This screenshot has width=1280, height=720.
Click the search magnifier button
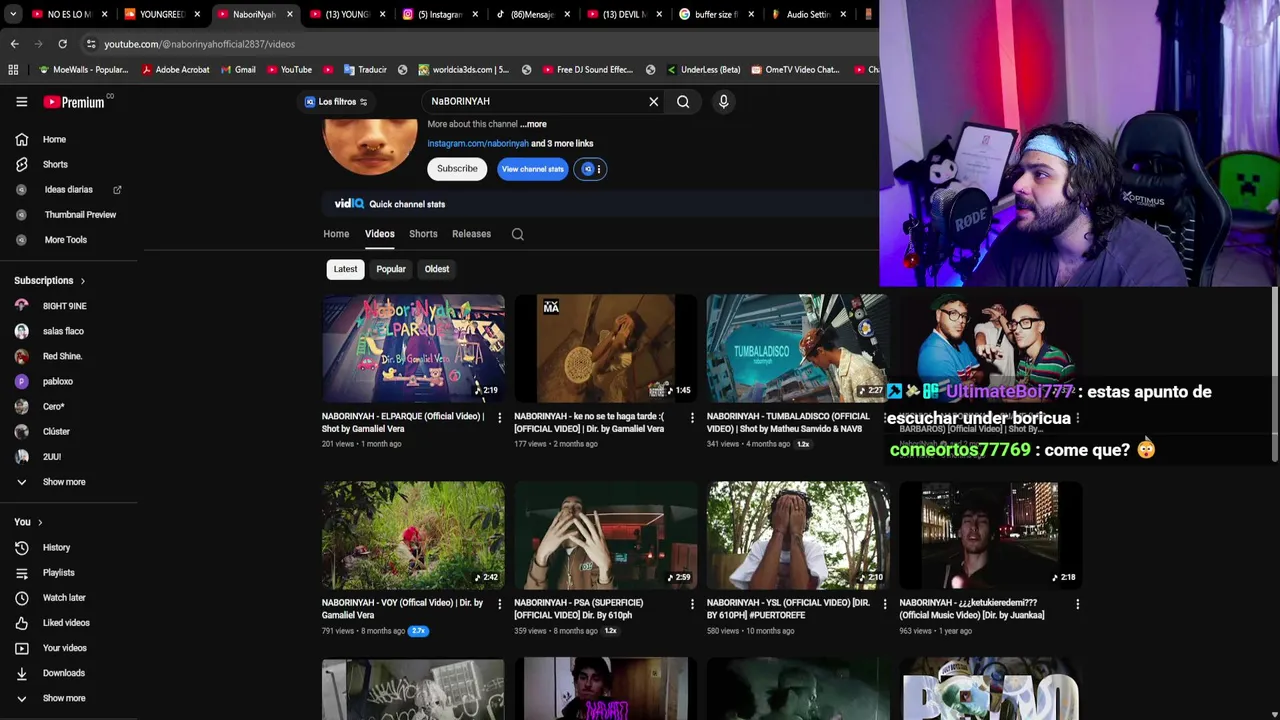pyautogui.click(x=683, y=101)
